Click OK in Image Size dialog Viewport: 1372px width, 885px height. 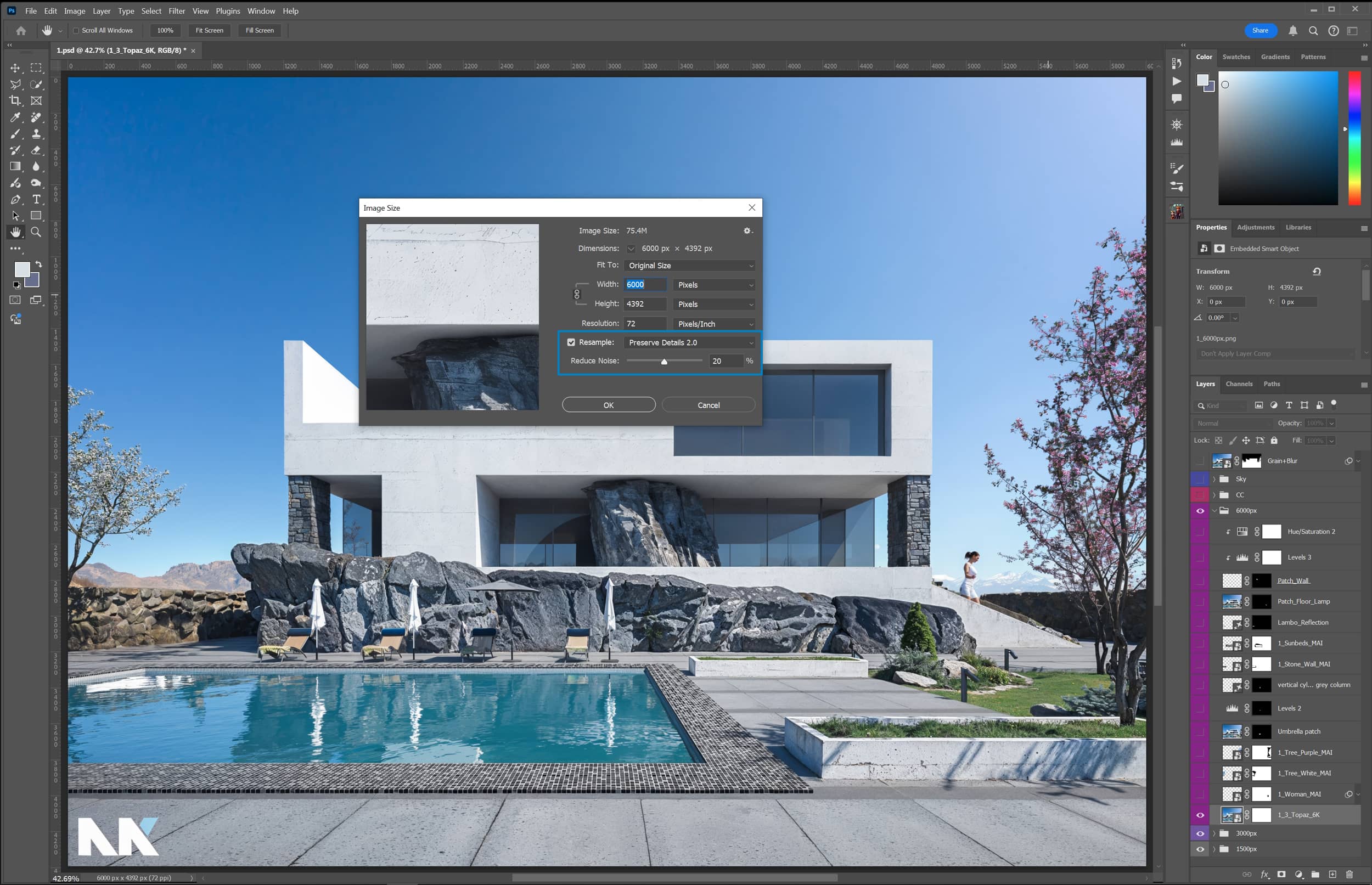tap(608, 405)
